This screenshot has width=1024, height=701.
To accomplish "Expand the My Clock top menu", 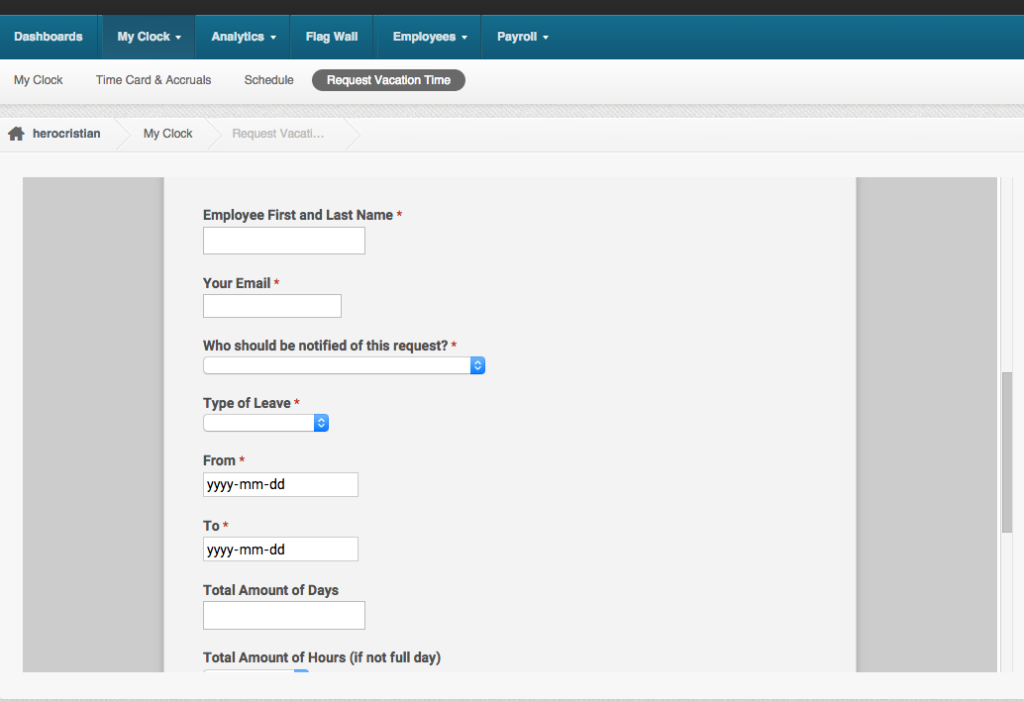I will pyautogui.click(x=149, y=37).
